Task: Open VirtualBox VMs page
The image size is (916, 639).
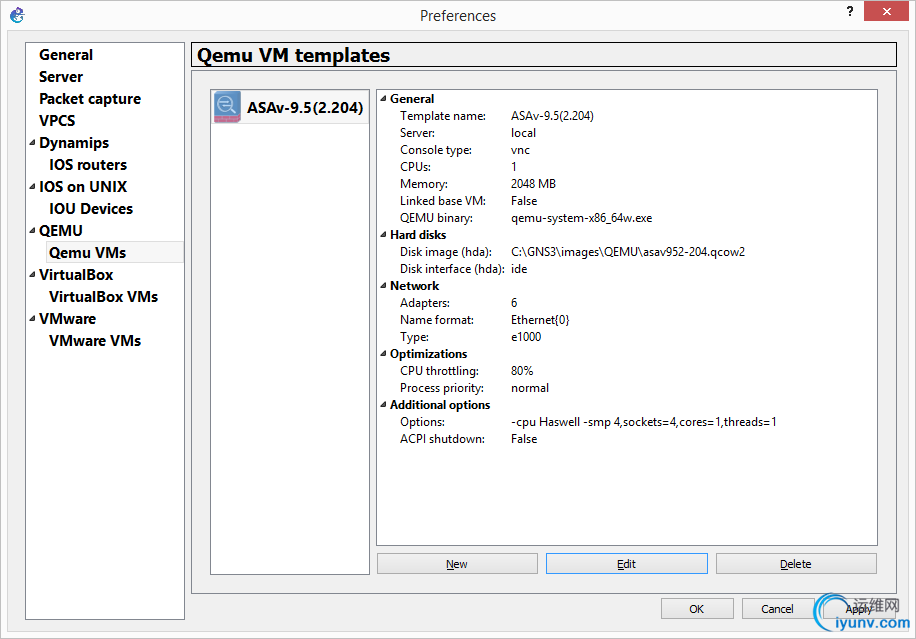Action: point(103,297)
